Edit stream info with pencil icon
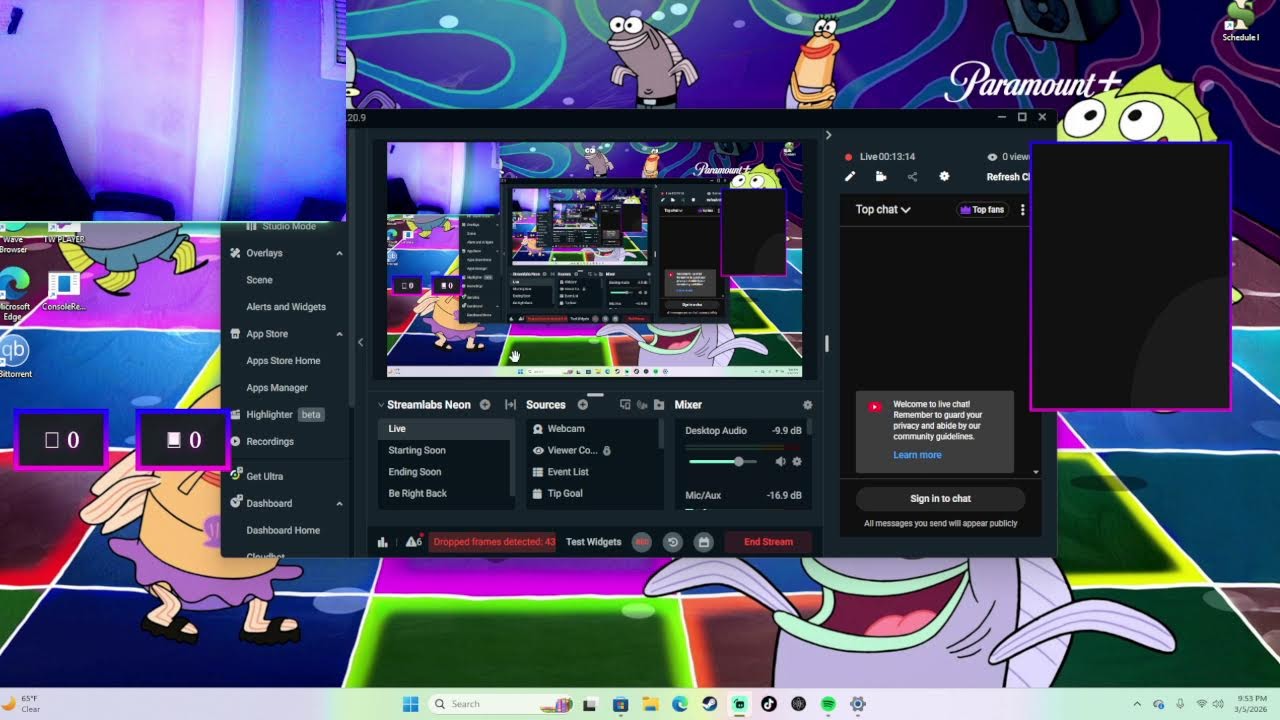The width and height of the screenshot is (1280, 720). (x=850, y=177)
